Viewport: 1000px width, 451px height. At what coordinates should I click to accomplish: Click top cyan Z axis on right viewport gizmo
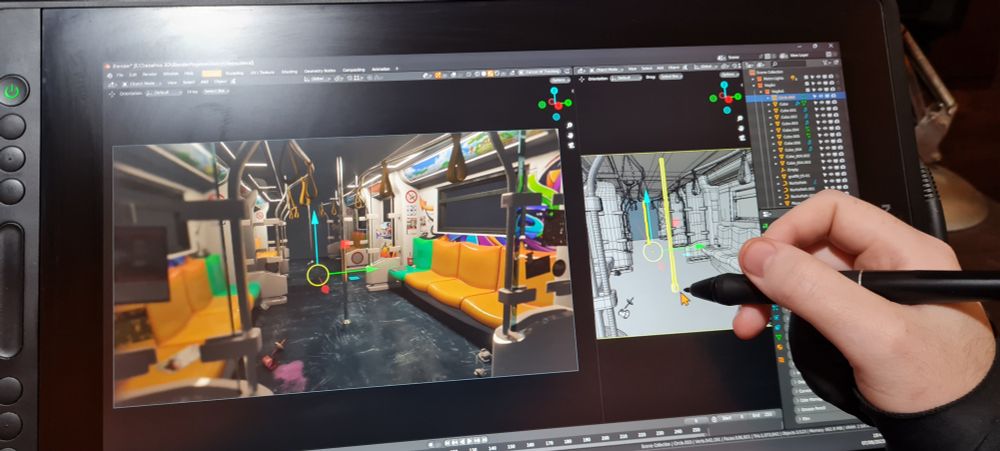pyautogui.click(x=724, y=85)
